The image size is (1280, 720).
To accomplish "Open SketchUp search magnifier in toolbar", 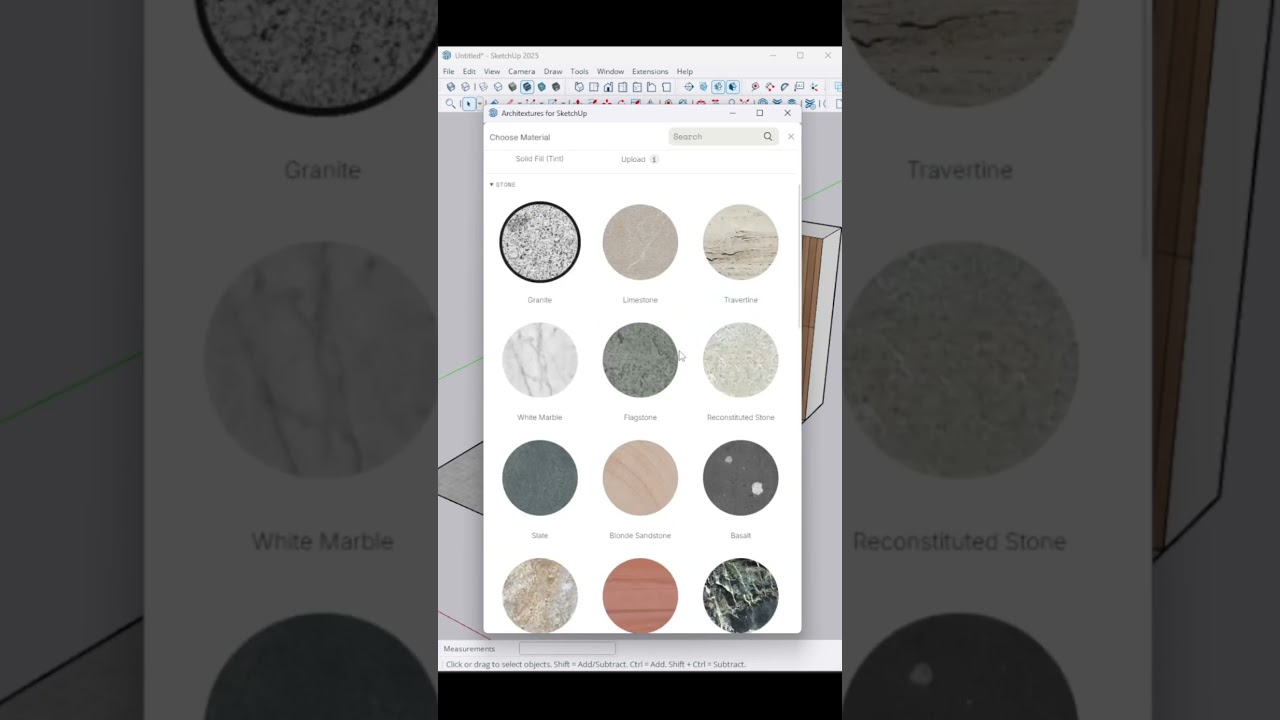I will point(451,103).
